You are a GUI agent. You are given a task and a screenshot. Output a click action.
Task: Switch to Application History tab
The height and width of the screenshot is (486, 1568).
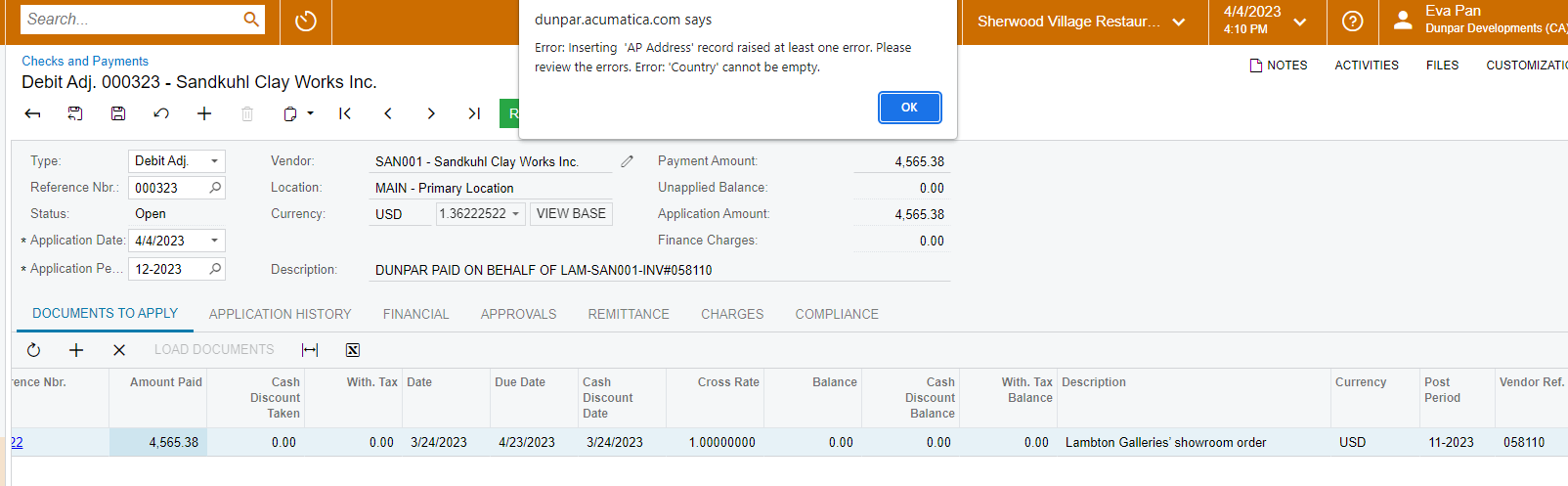(x=280, y=314)
